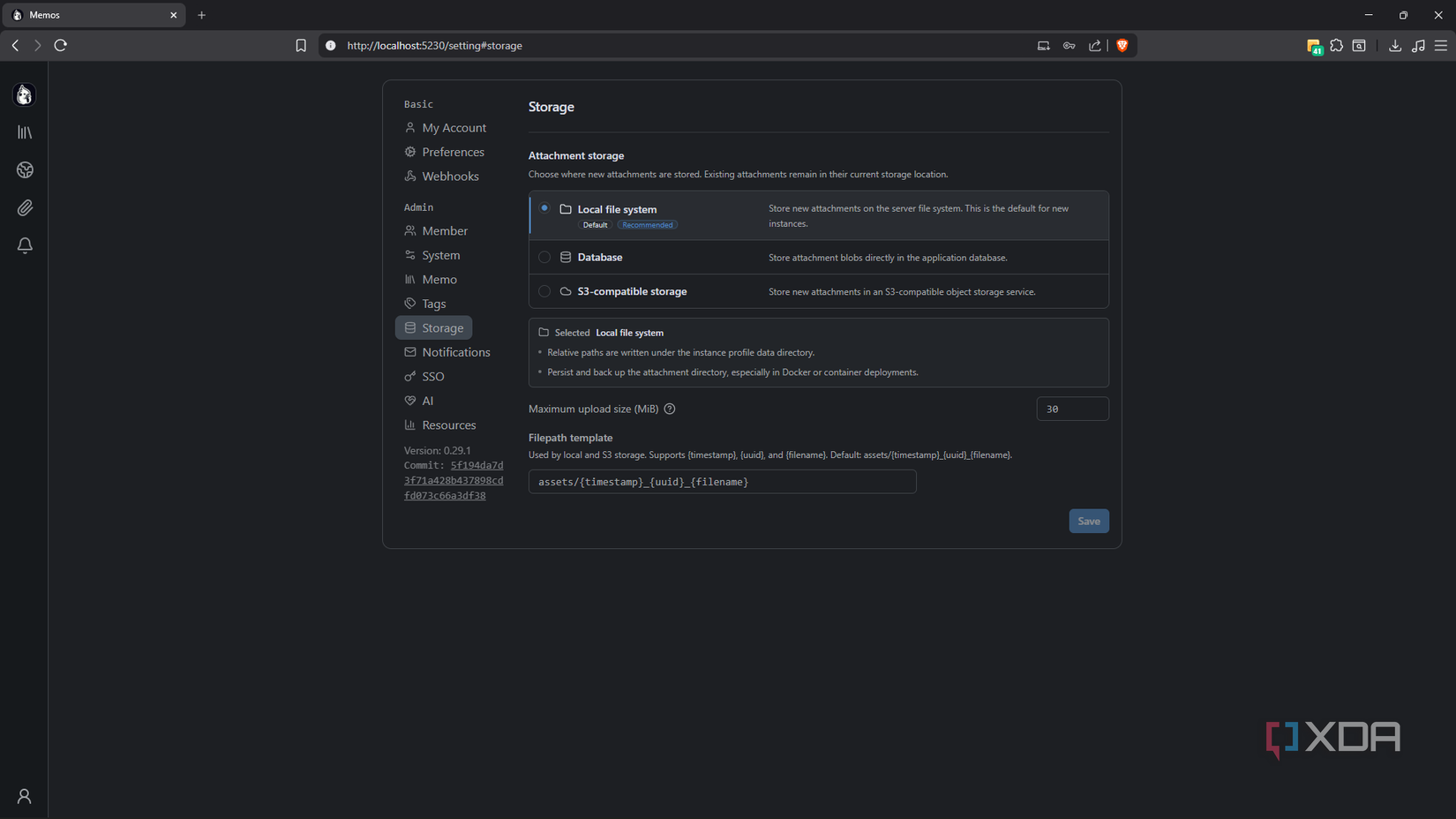This screenshot has height=819, width=1456.
Task: Click the Default badge under Local file system
Action: (595, 225)
